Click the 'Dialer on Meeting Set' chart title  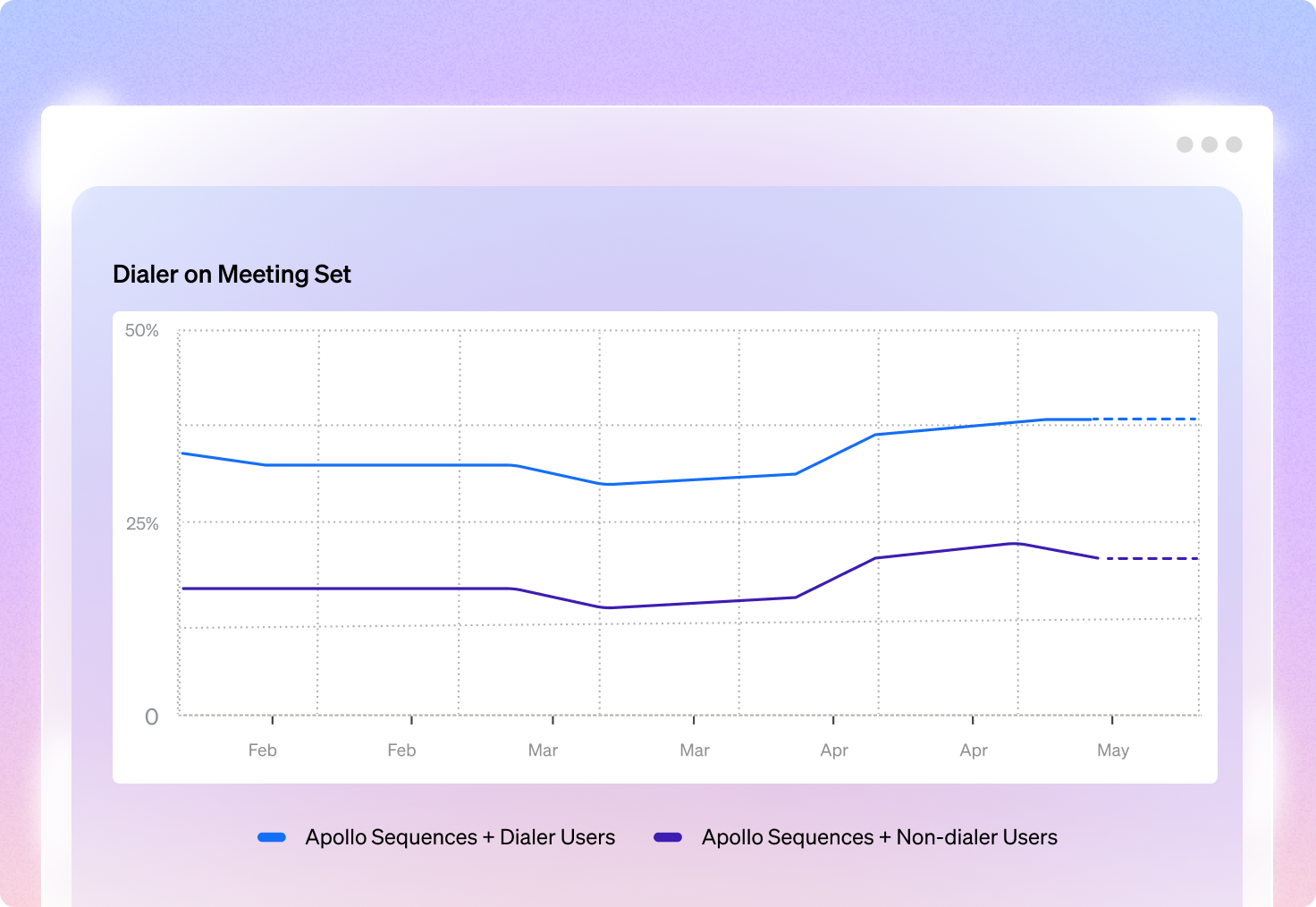[x=232, y=275]
